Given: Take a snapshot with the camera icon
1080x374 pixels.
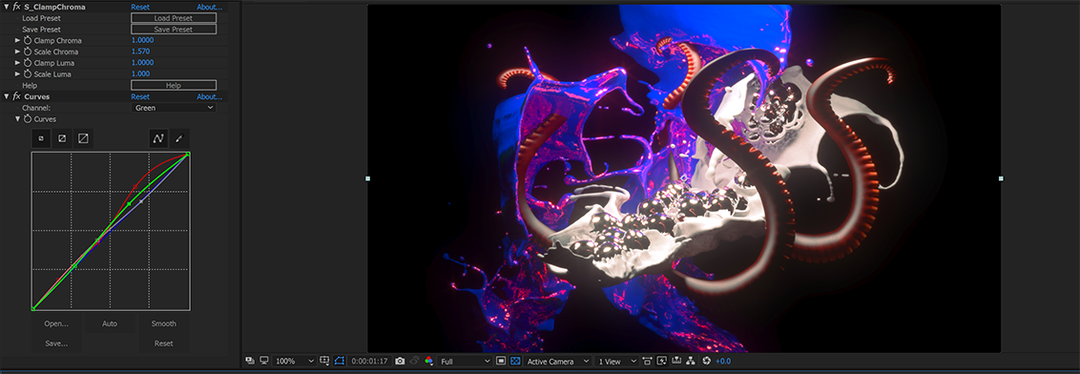Looking at the screenshot, I should (x=399, y=360).
